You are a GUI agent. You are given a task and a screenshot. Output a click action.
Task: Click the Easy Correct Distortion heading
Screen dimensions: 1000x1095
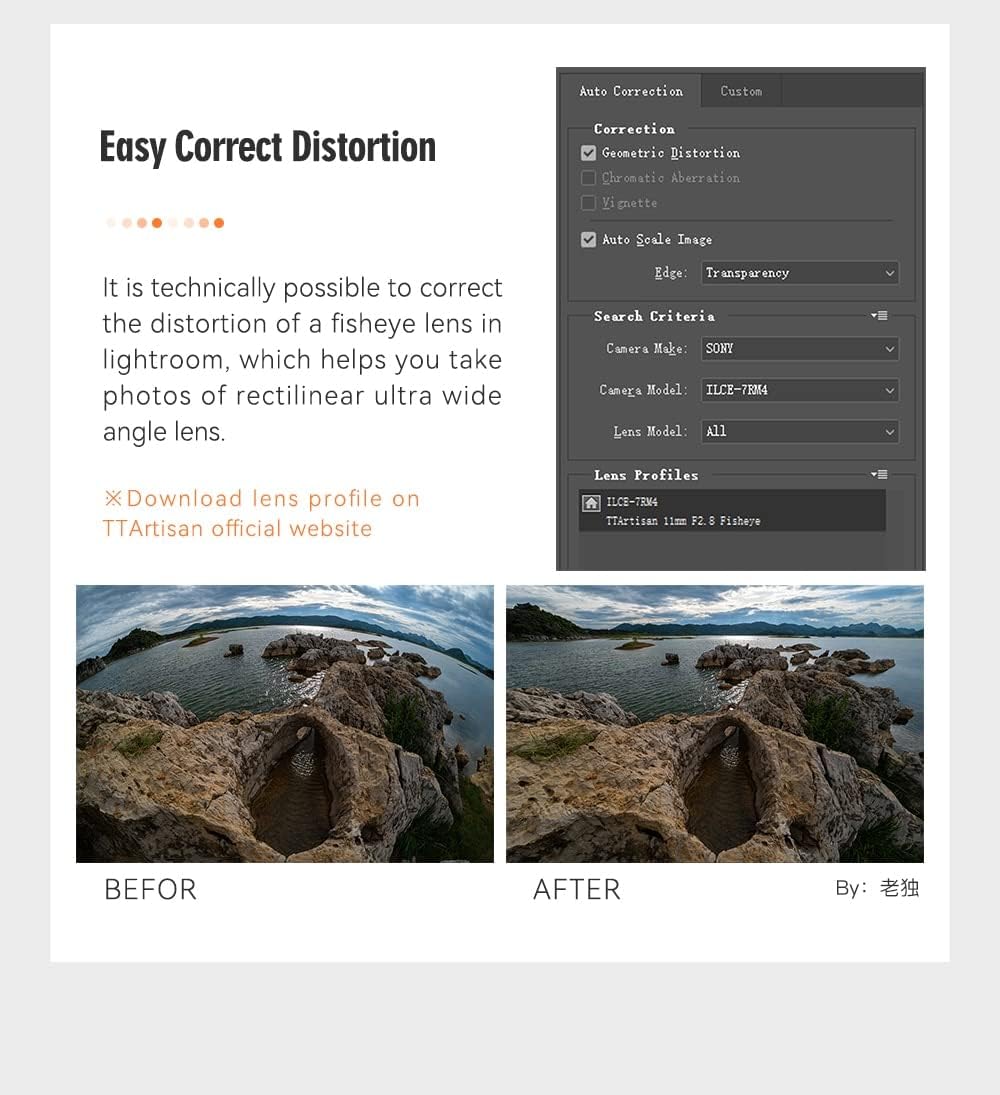pyautogui.click(x=268, y=147)
